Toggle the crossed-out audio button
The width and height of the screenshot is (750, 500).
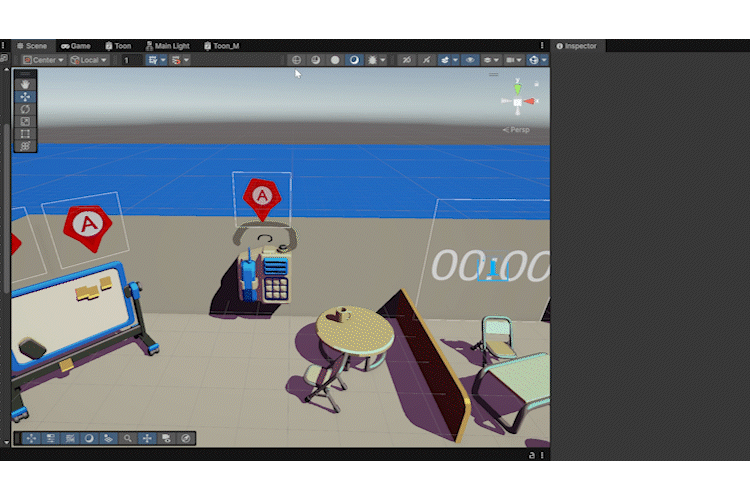pos(426,60)
